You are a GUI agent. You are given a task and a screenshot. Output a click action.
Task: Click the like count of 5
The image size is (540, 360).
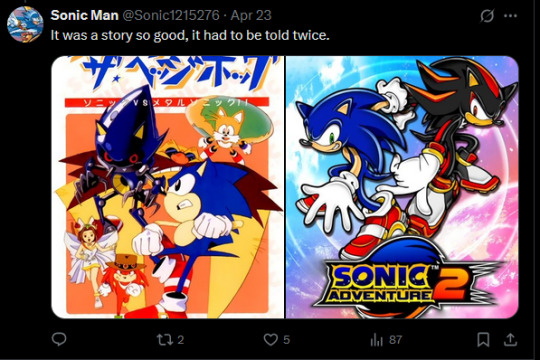click(x=287, y=340)
